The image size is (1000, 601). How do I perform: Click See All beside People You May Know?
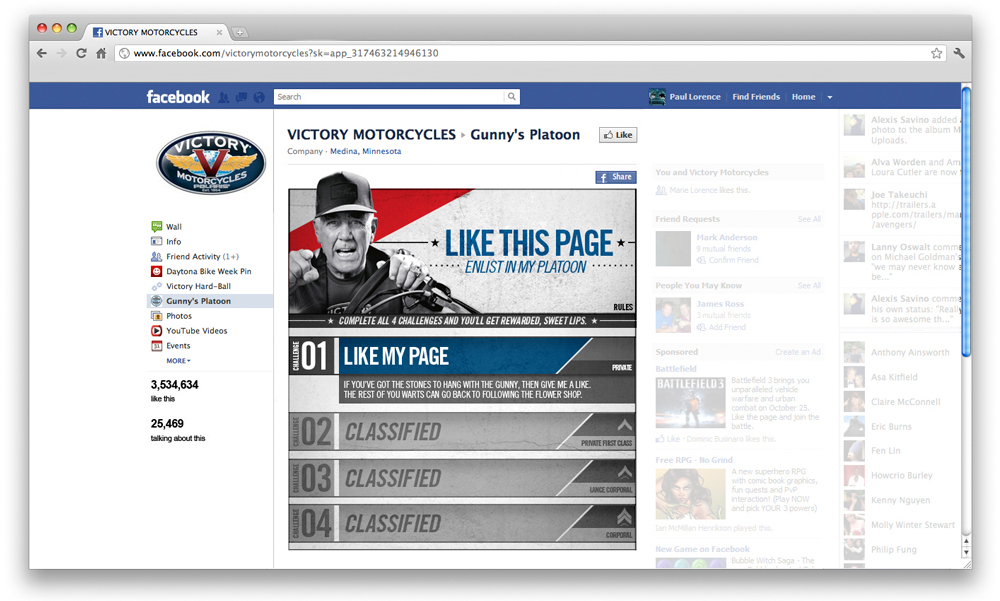coord(809,286)
